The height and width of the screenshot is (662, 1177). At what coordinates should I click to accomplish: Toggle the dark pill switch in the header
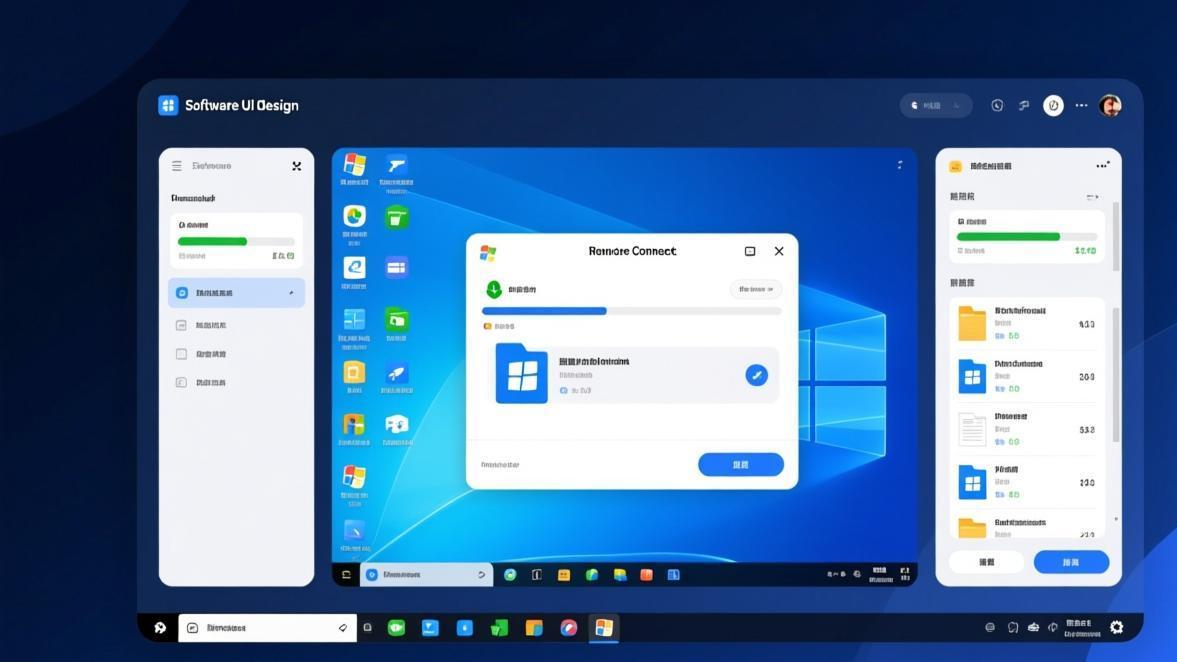[935, 106]
